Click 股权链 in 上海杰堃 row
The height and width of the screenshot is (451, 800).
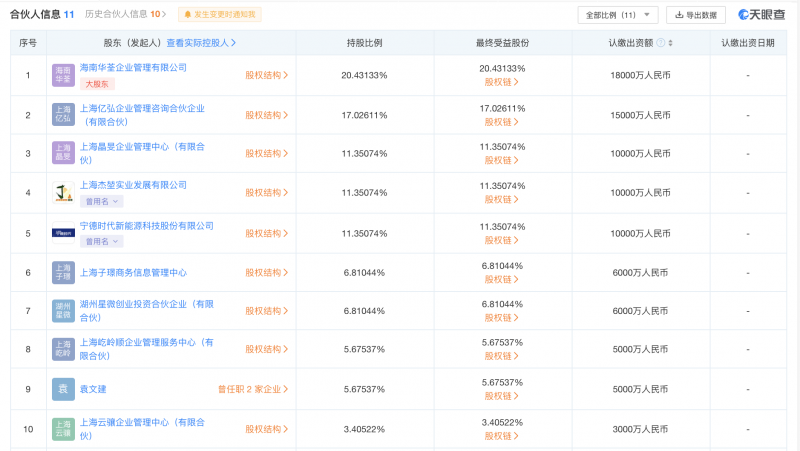(502, 199)
